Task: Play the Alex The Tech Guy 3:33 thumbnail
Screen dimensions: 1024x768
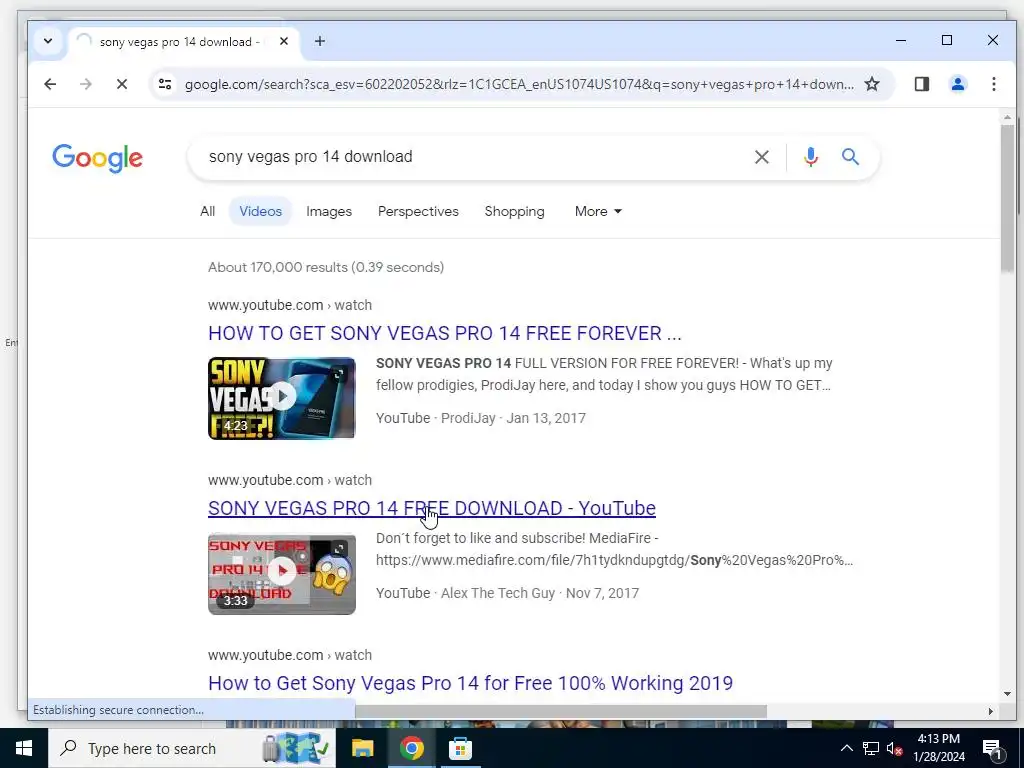Action: pyautogui.click(x=281, y=573)
